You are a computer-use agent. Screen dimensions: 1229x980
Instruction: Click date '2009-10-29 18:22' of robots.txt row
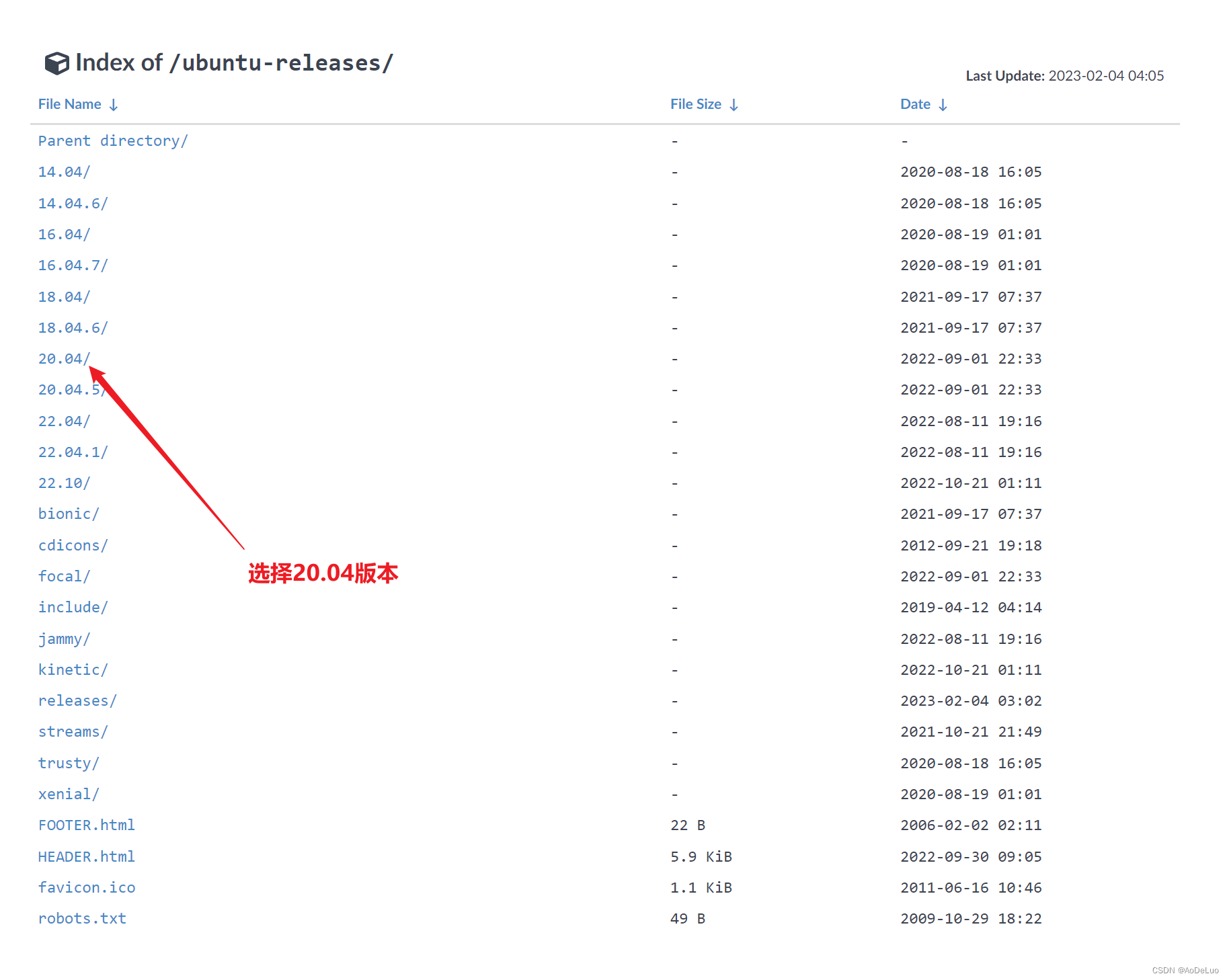pyautogui.click(x=972, y=919)
